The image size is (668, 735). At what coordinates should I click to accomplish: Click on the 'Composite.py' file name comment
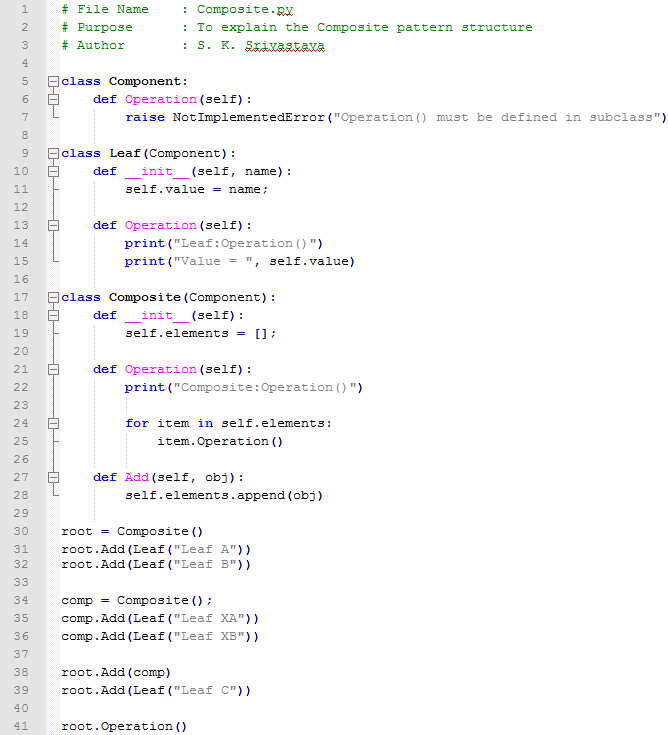click(x=245, y=10)
